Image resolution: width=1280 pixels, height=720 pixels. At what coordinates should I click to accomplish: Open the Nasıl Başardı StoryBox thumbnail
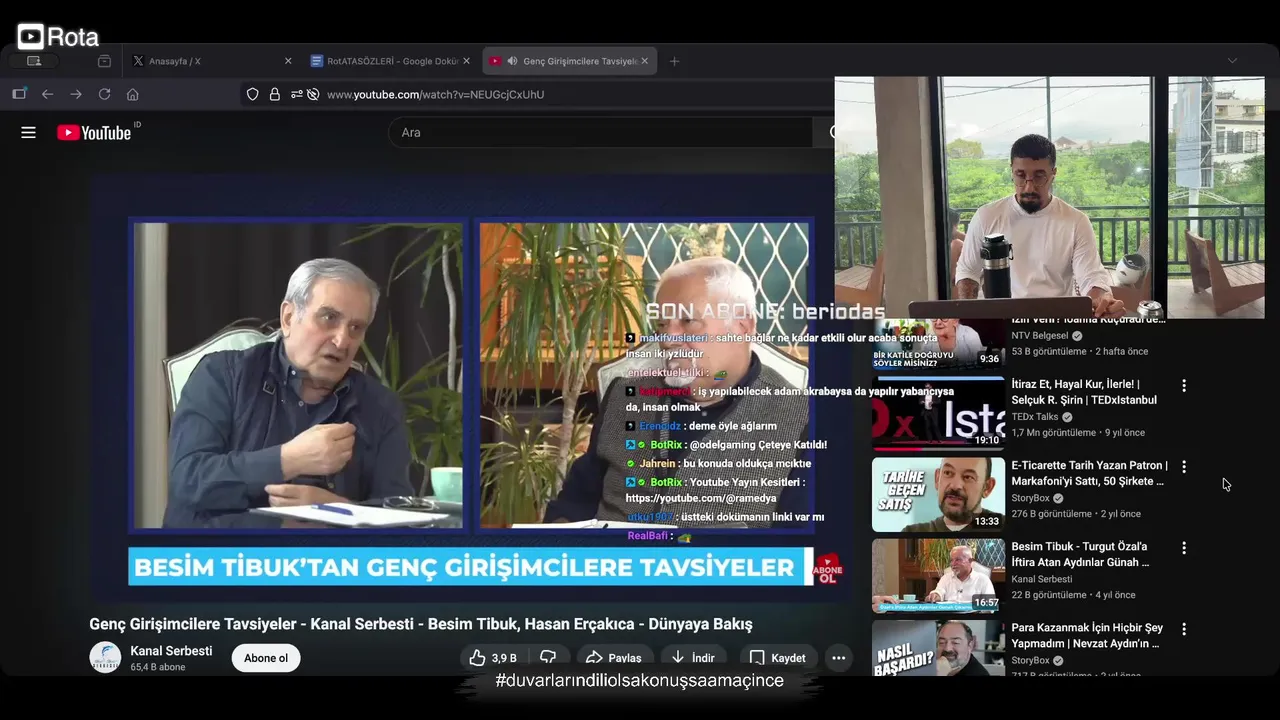938,648
